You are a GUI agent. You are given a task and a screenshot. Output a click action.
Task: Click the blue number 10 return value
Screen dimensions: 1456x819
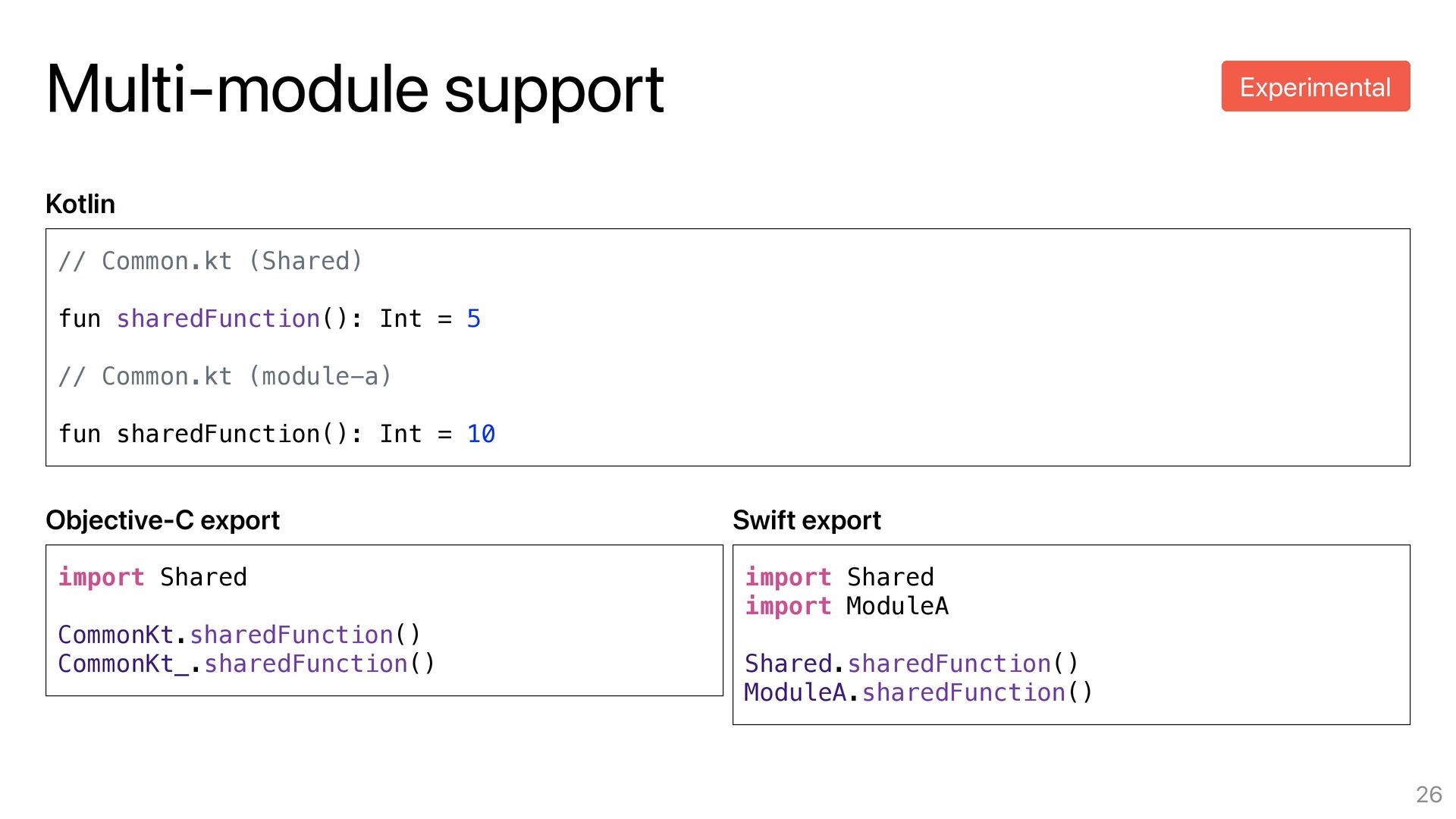481,434
